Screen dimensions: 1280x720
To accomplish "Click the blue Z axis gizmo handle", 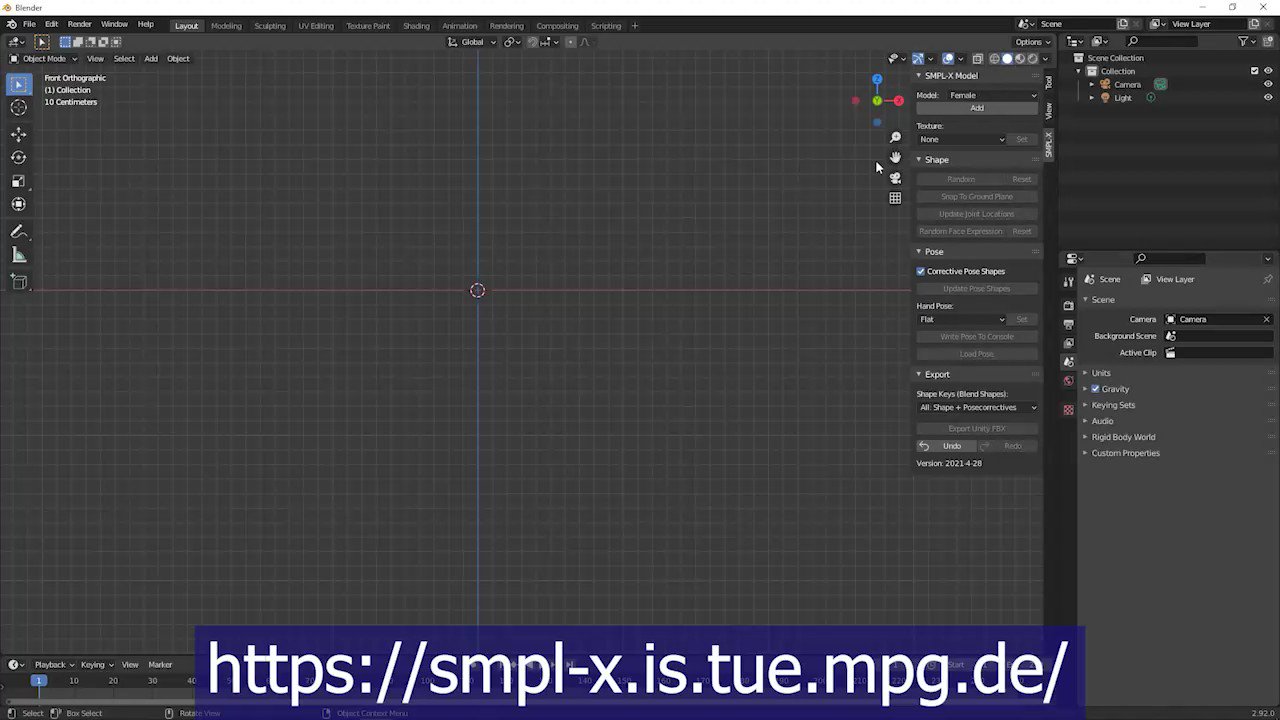I will point(877,79).
